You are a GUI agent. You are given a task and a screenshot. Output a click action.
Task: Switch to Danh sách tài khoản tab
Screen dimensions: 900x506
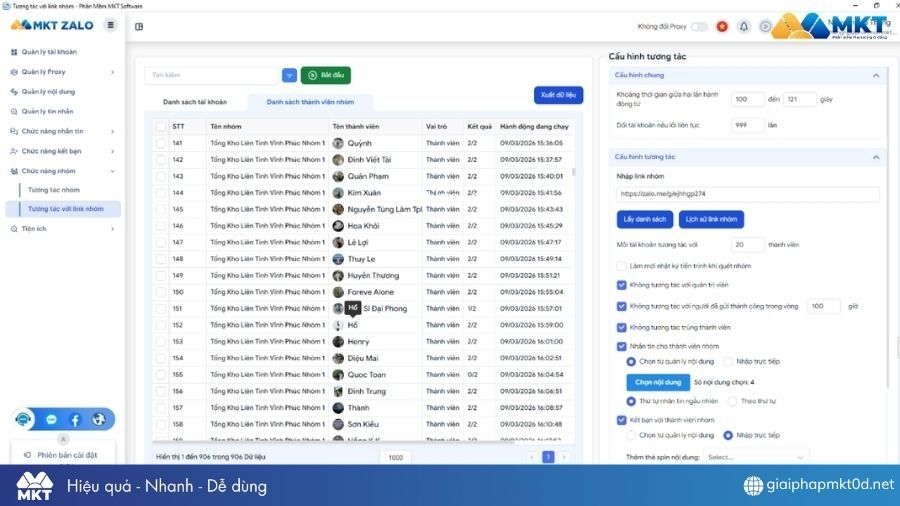194,102
